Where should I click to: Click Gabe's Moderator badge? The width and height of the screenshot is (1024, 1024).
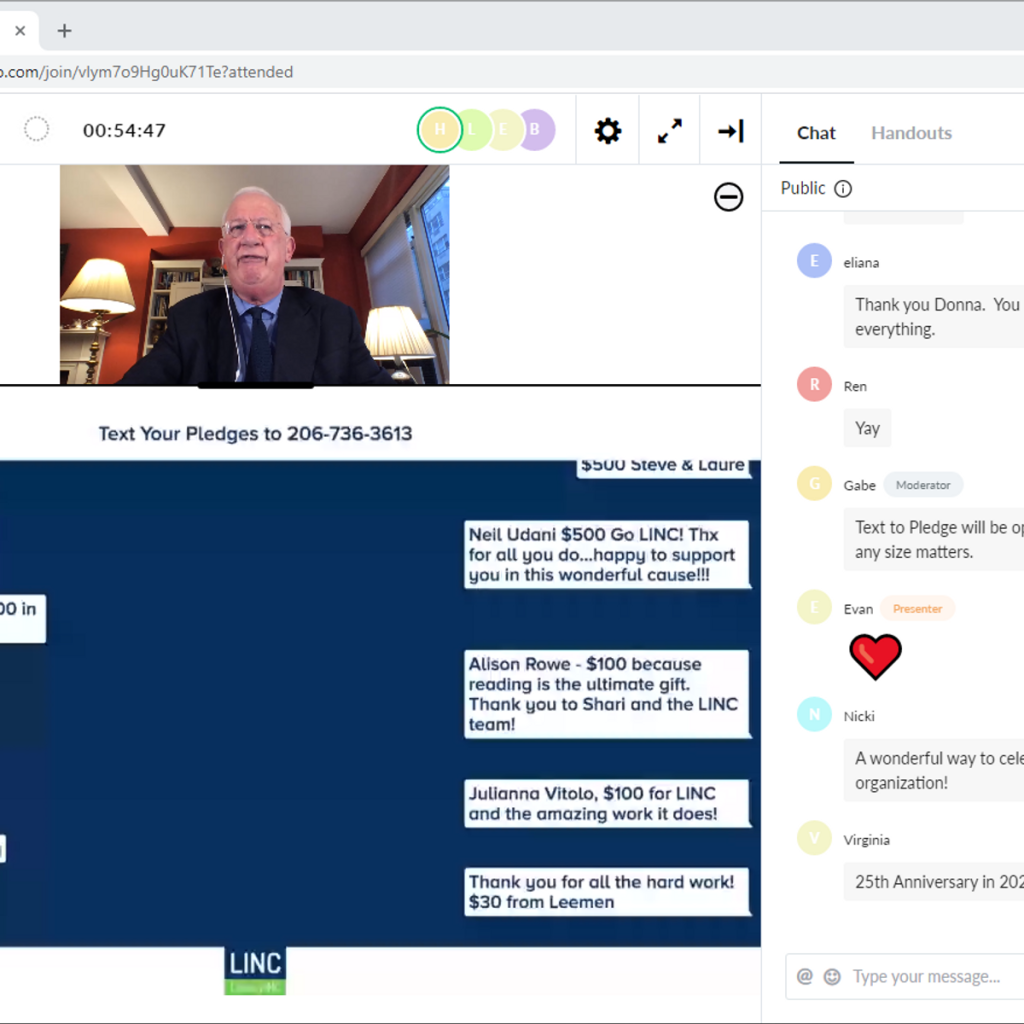pos(923,485)
